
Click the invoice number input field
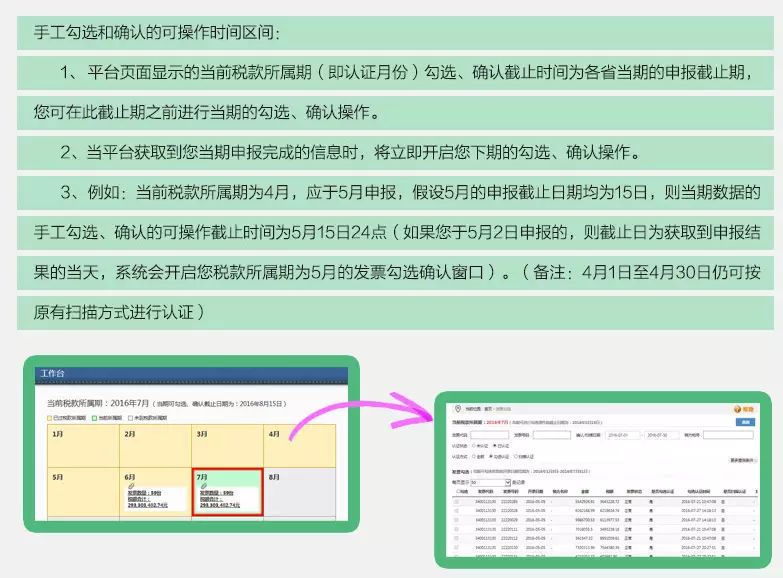552,435
